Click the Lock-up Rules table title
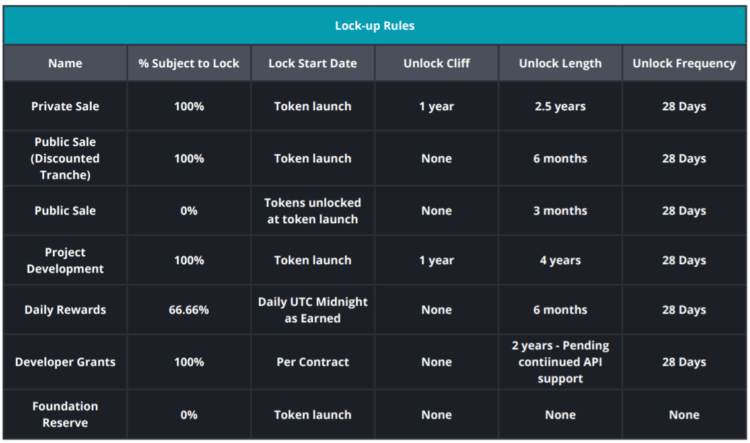This screenshot has width=750, height=443. (x=374, y=25)
